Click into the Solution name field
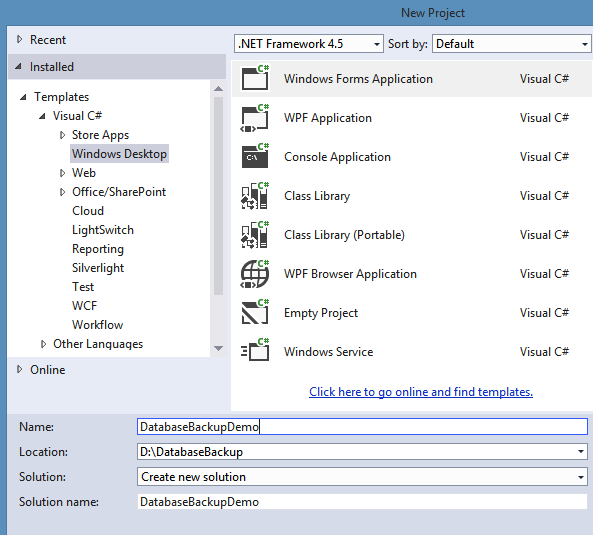Image resolution: width=593 pixels, height=535 pixels. pyautogui.click(x=362, y=502)
